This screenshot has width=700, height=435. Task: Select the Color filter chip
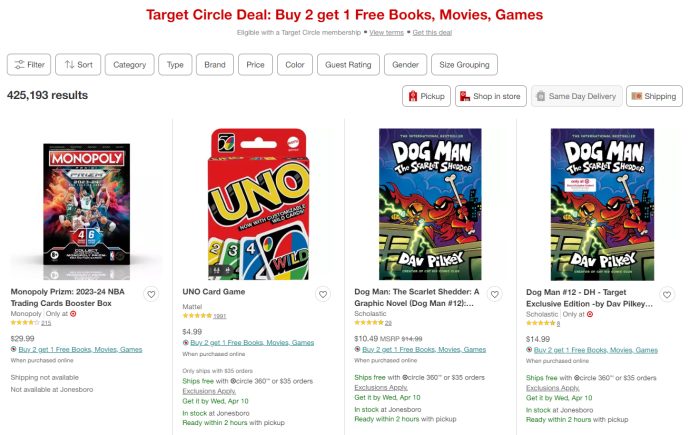295,65
